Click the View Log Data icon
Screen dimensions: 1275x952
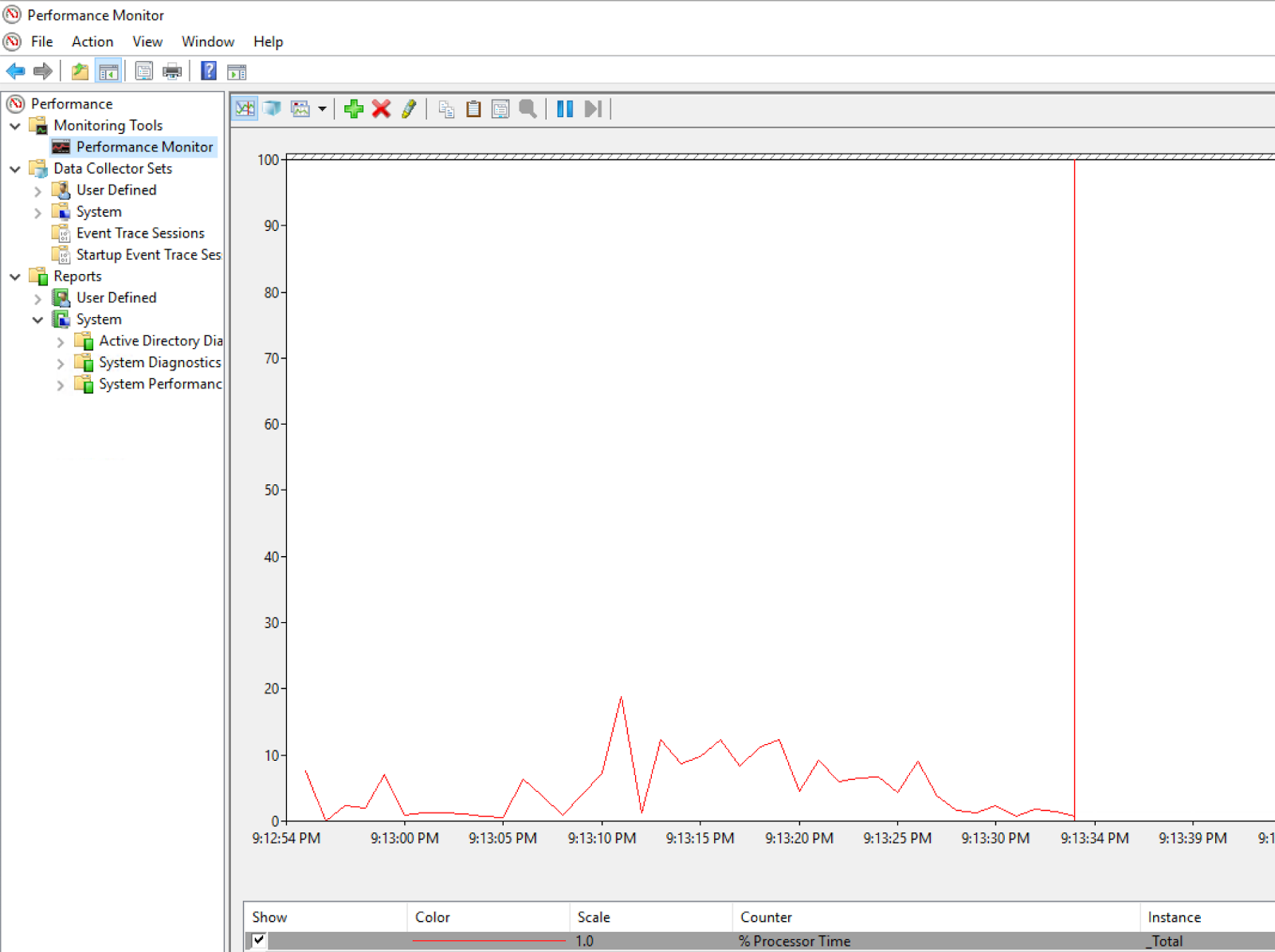pyautogui.click(x=273, y=108)
